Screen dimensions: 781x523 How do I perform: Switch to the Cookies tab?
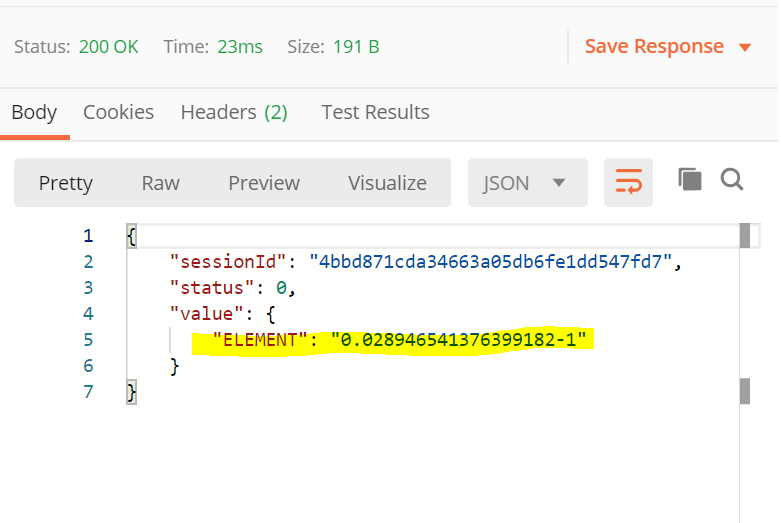click(x=119, y=112)
